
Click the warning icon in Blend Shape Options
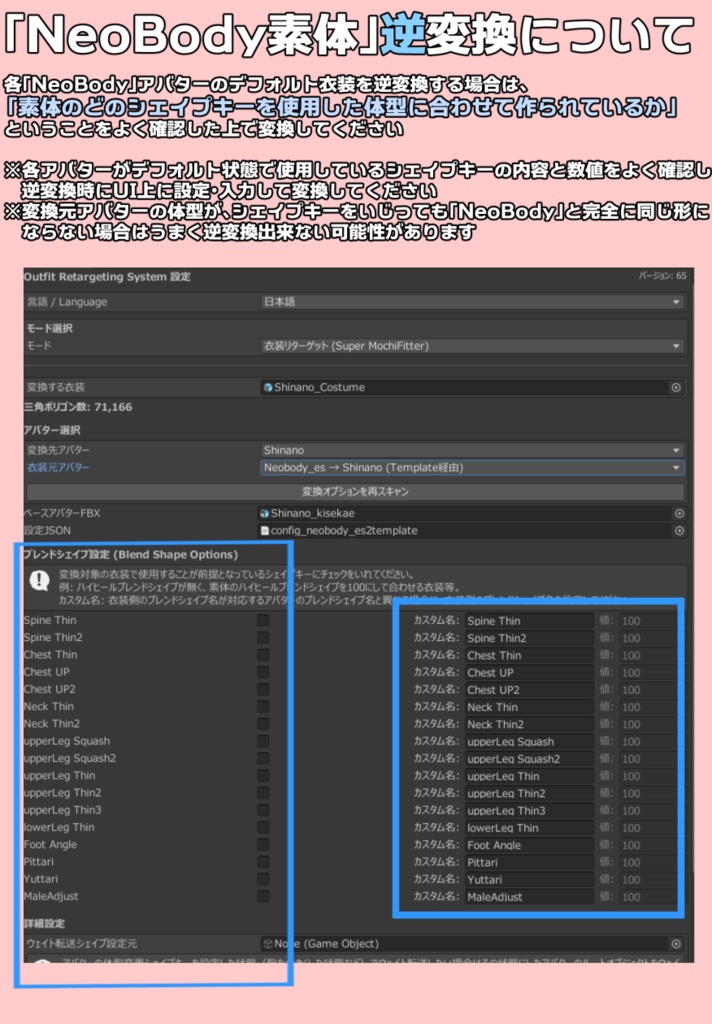coord(40,580)
